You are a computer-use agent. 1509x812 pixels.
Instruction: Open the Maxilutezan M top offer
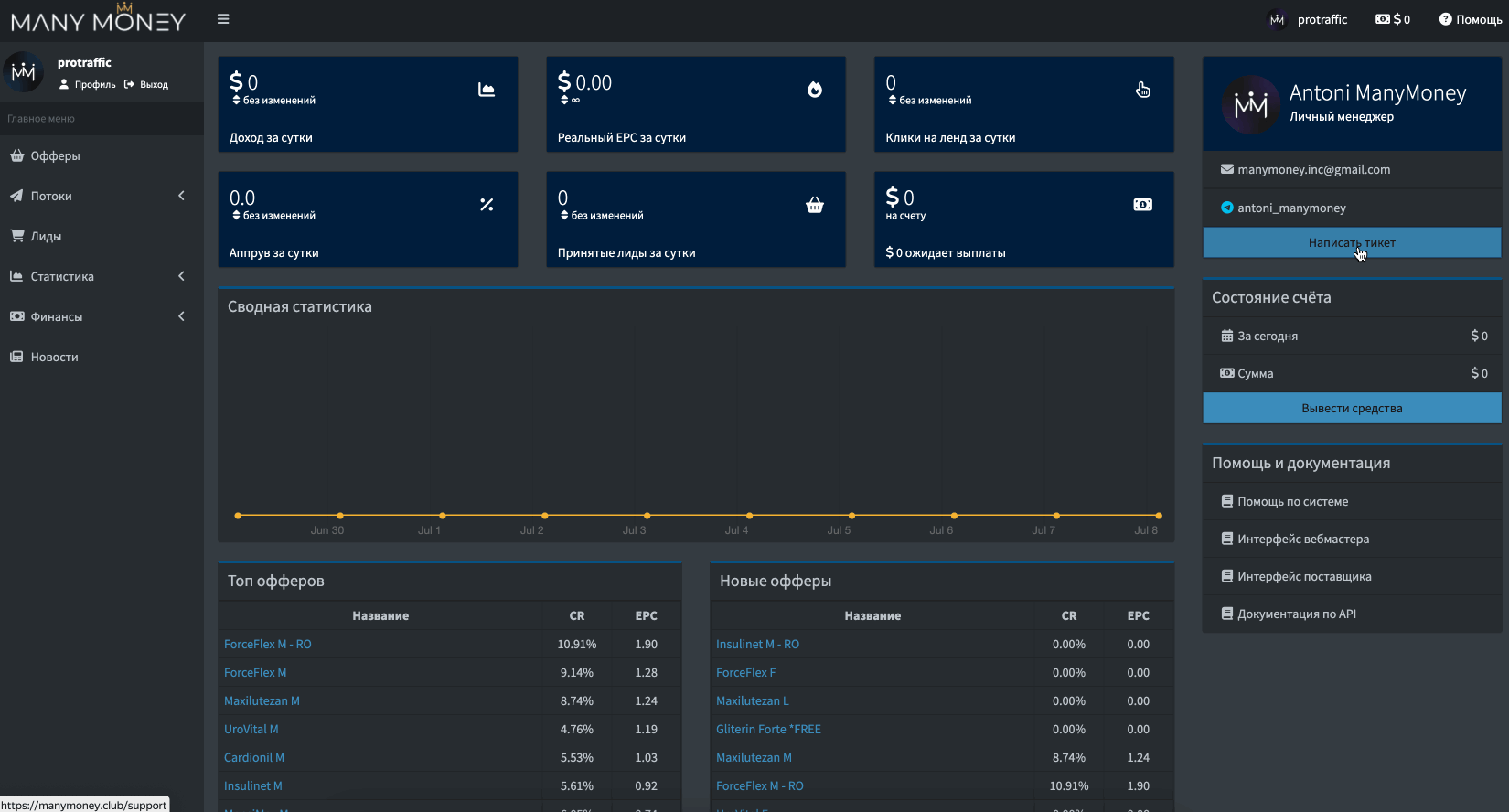click(x=262, y=700)
